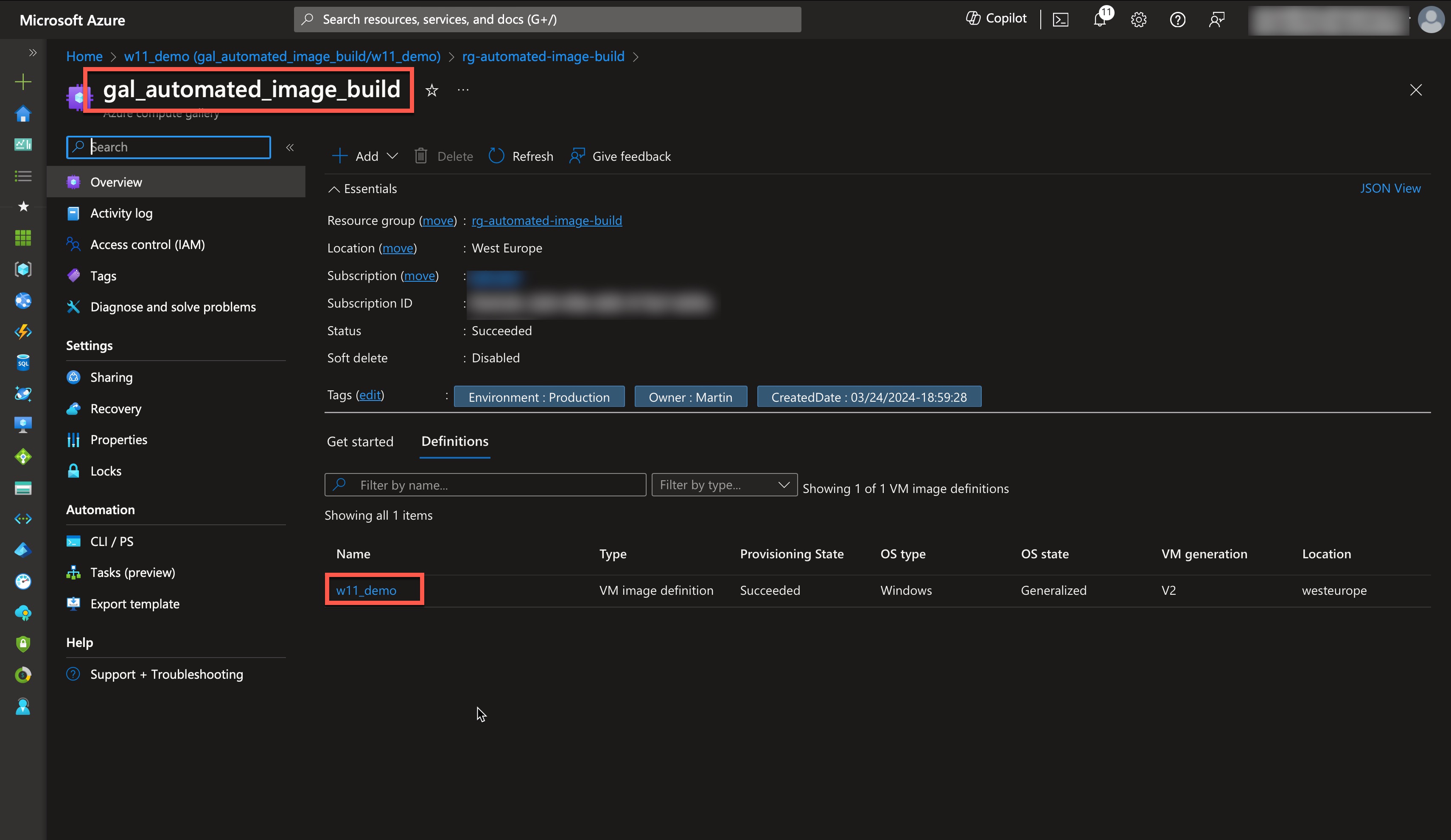The height and width of the screenshot is (840, 1451).
Task: Pin gallery to favorites with star
Action: coord(432,90)
